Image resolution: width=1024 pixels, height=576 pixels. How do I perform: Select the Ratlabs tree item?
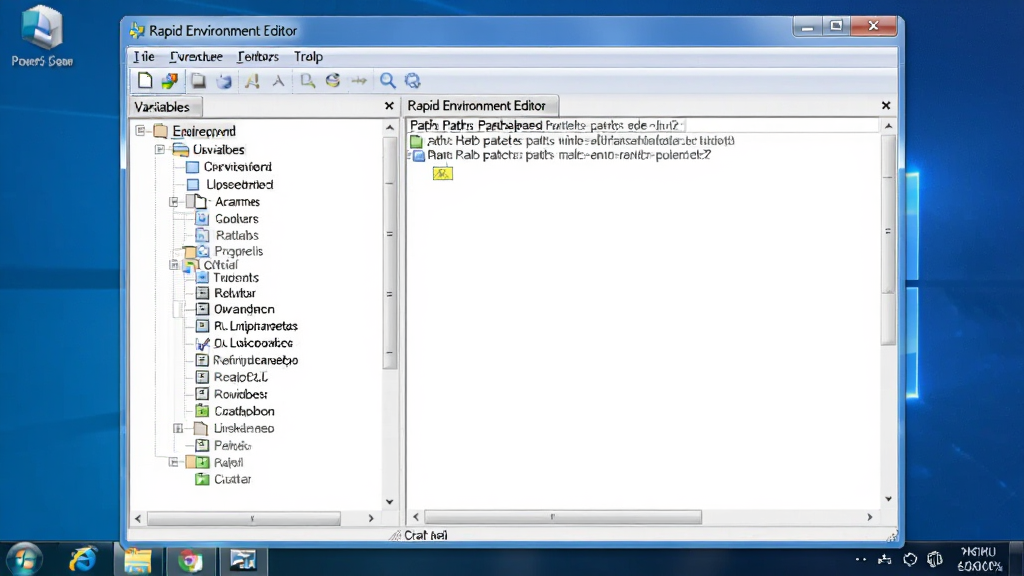(x=237, y=235)
